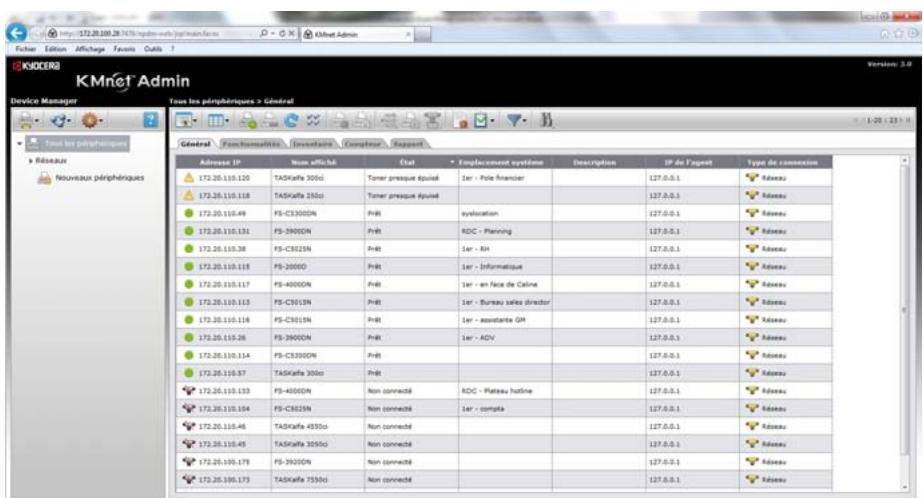923x498 pixels.
Task: Click '1er - Informatique' location cell
Action: (505, 267)
